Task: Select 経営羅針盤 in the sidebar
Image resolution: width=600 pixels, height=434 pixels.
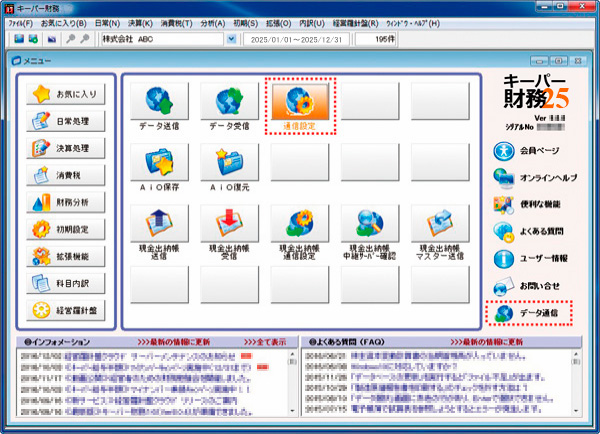Action: point(65,310)
